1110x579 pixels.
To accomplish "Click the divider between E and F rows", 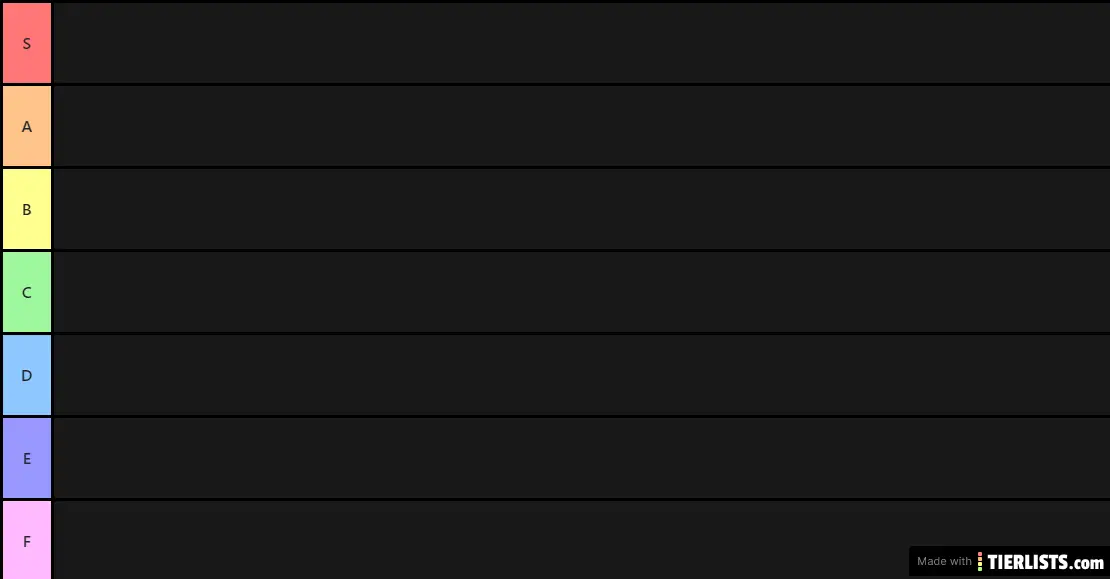I will coord(555,499).
